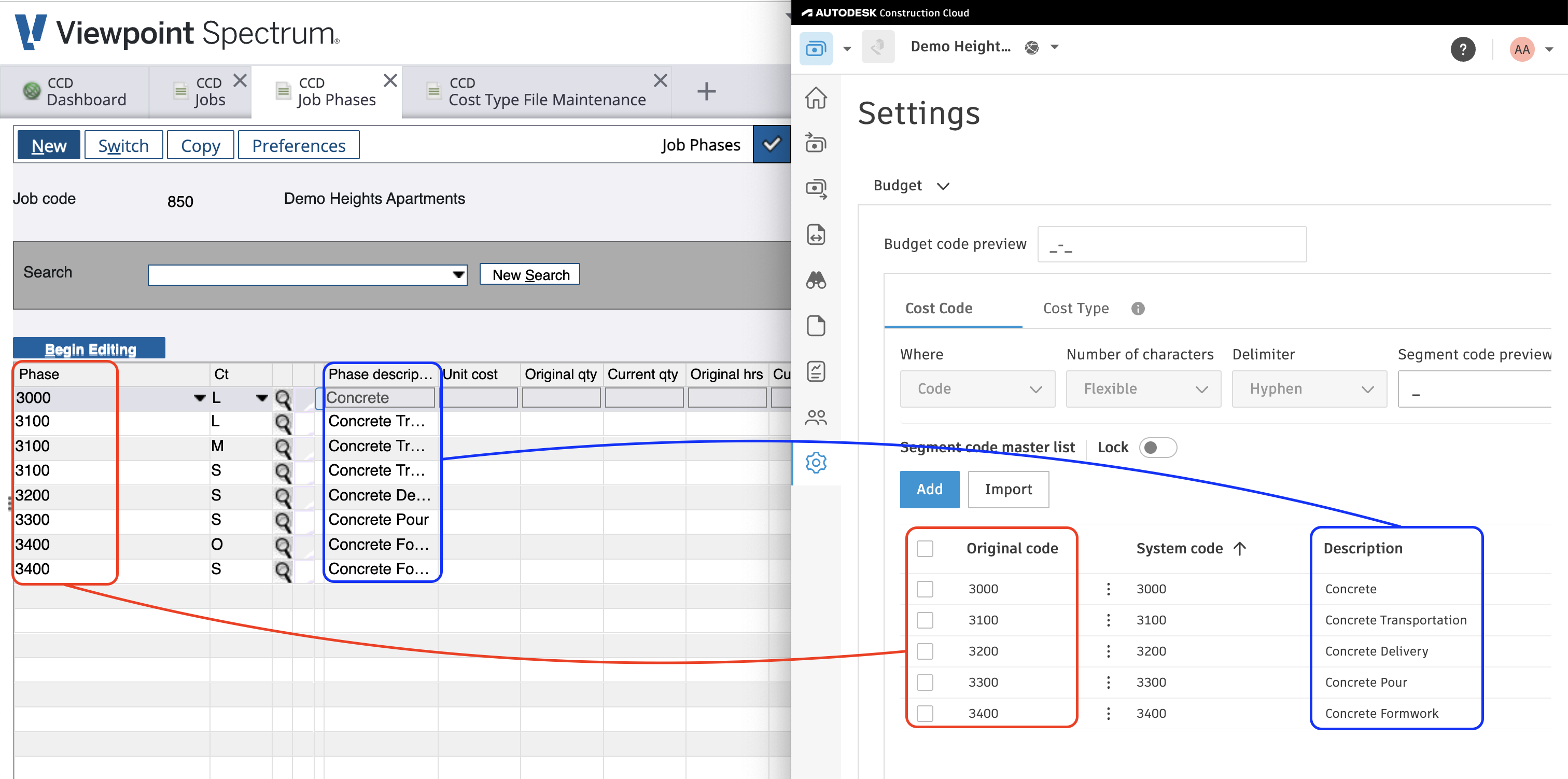Viewport: 1568px width, 779px height.
Task: Click the globe icon next to Demo Height
Action: click(1032, 48)
